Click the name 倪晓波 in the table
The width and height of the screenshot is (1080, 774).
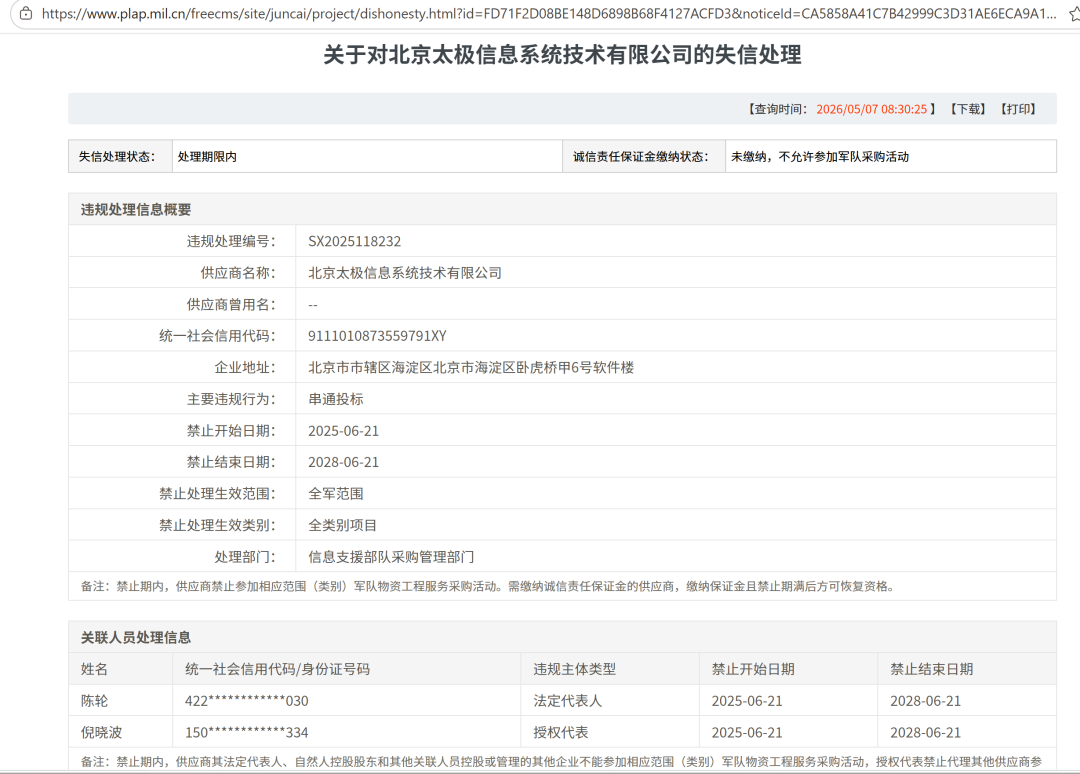pos(101,733)
